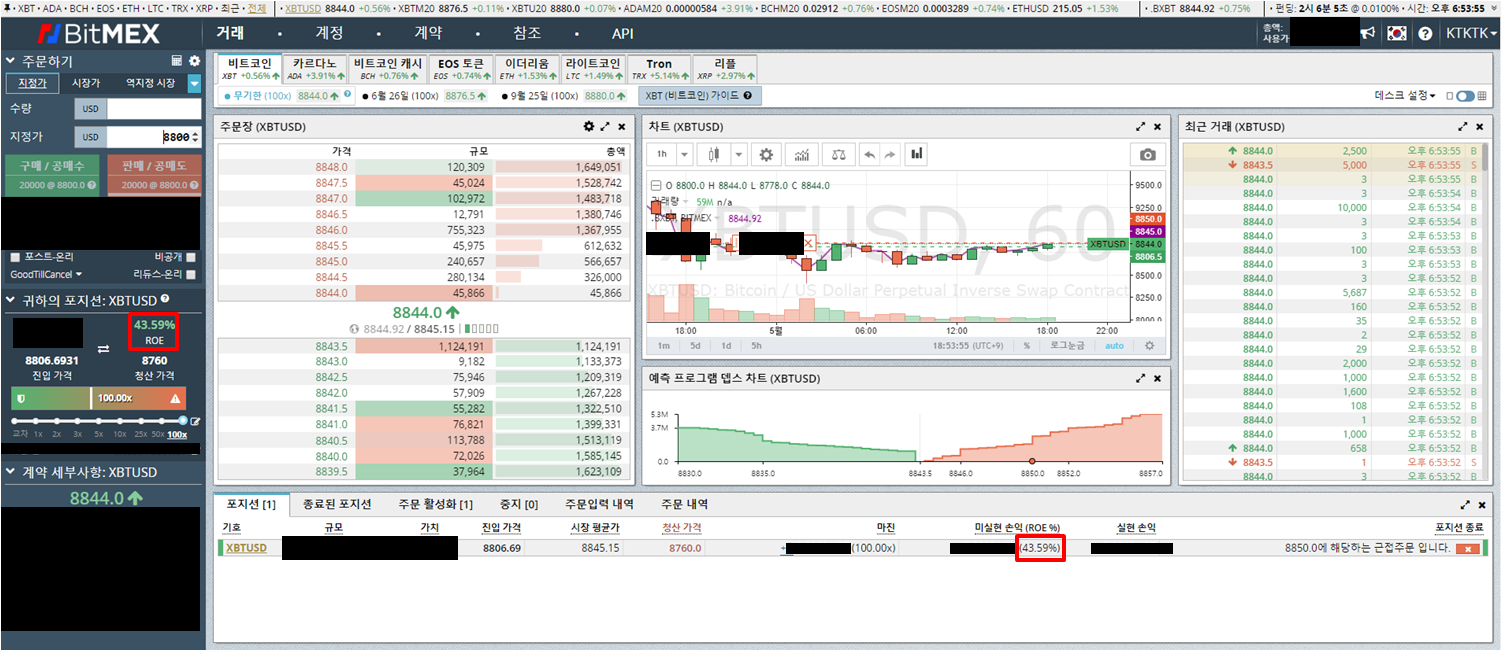Viewport: 1502px width, 651px height.
Task: Open more order types dropdown arrow
Action: (x=194, y=83)
